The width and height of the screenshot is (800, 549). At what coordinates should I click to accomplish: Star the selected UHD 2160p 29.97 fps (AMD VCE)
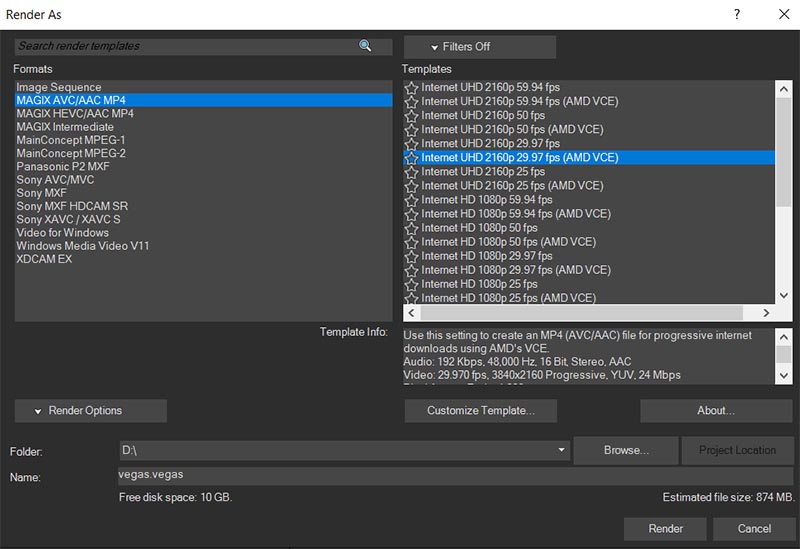click(x=411, y=158)
